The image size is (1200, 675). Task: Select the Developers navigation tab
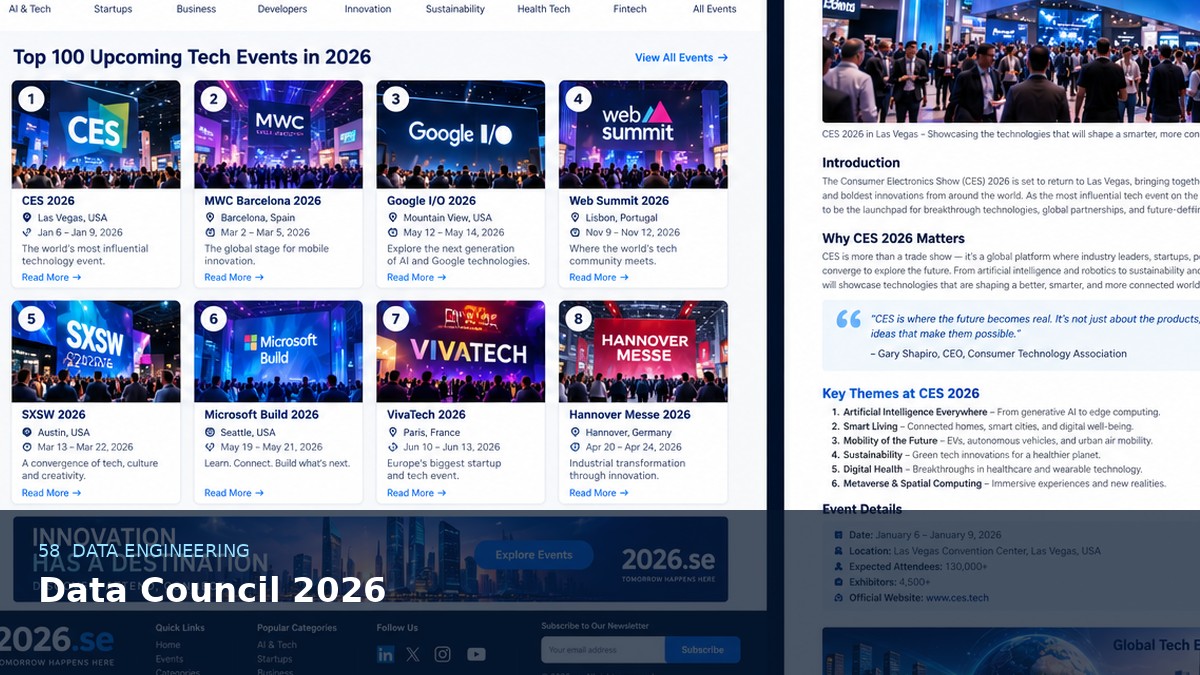[x=282, y=9]
